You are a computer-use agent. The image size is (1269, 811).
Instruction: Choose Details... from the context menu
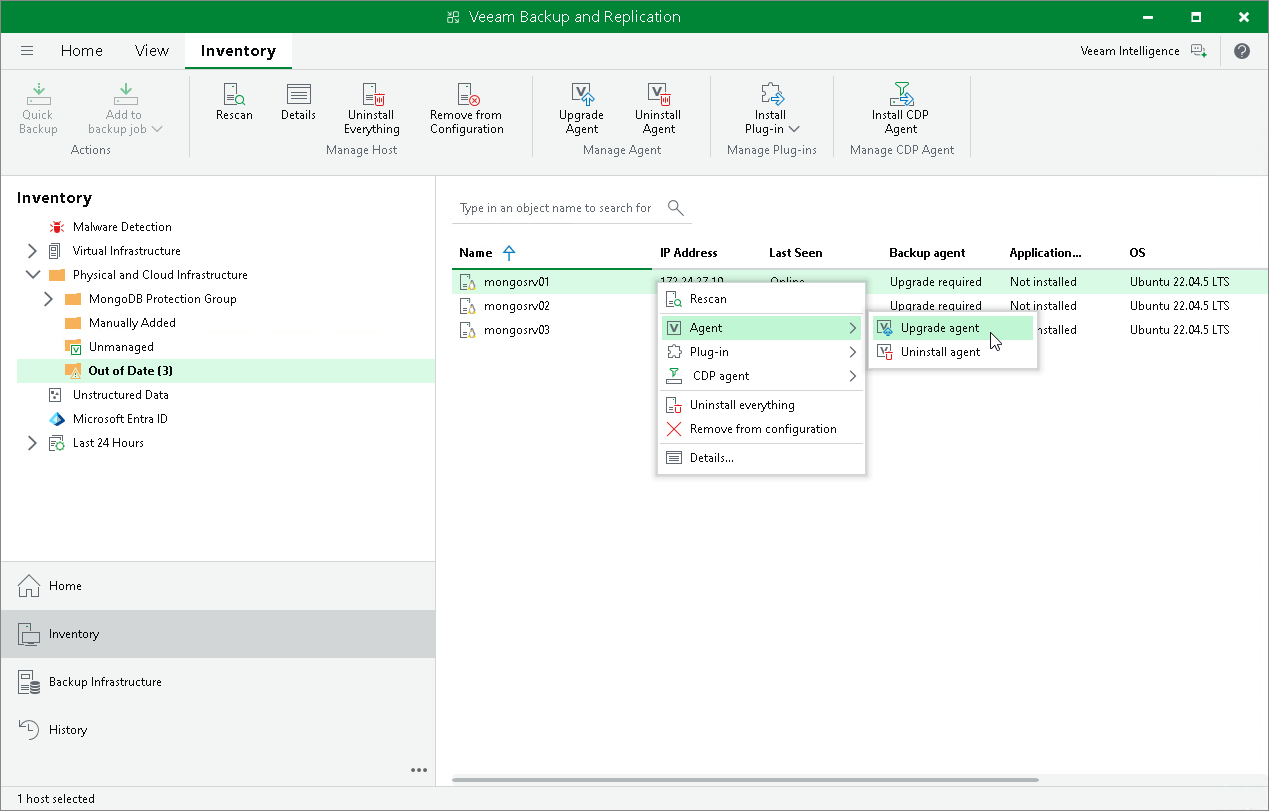tap(761, 458)
